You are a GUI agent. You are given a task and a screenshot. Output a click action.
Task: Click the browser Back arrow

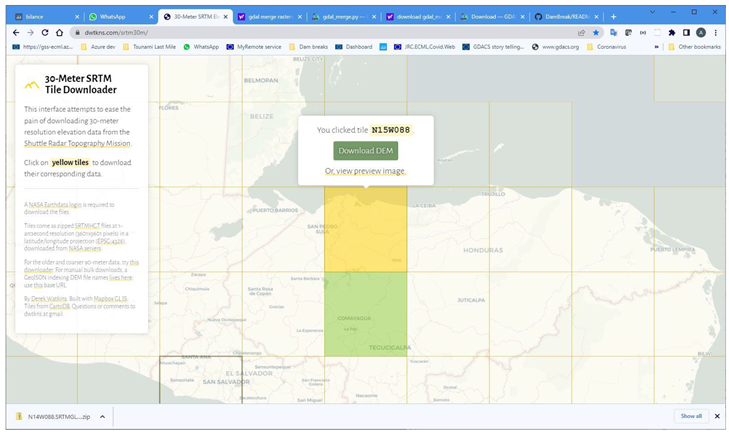(x=14, y=32)
